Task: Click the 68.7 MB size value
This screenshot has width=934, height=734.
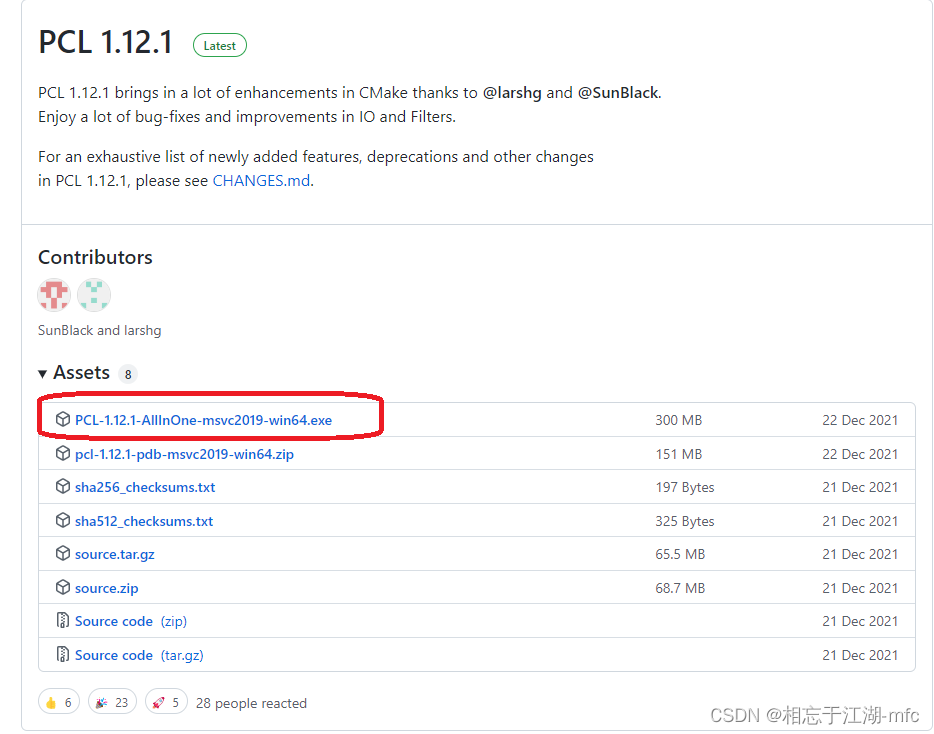Action: click(x=680, y=589)
